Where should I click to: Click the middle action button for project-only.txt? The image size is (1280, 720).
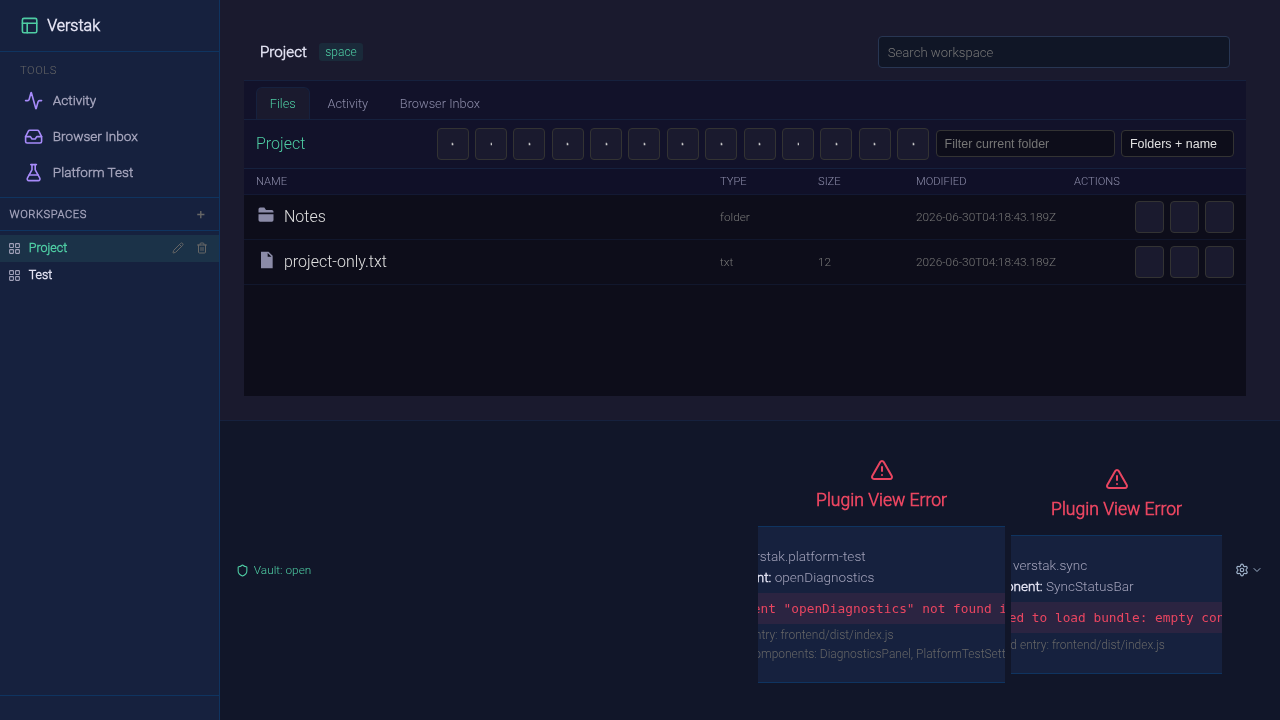(1184, 262)
